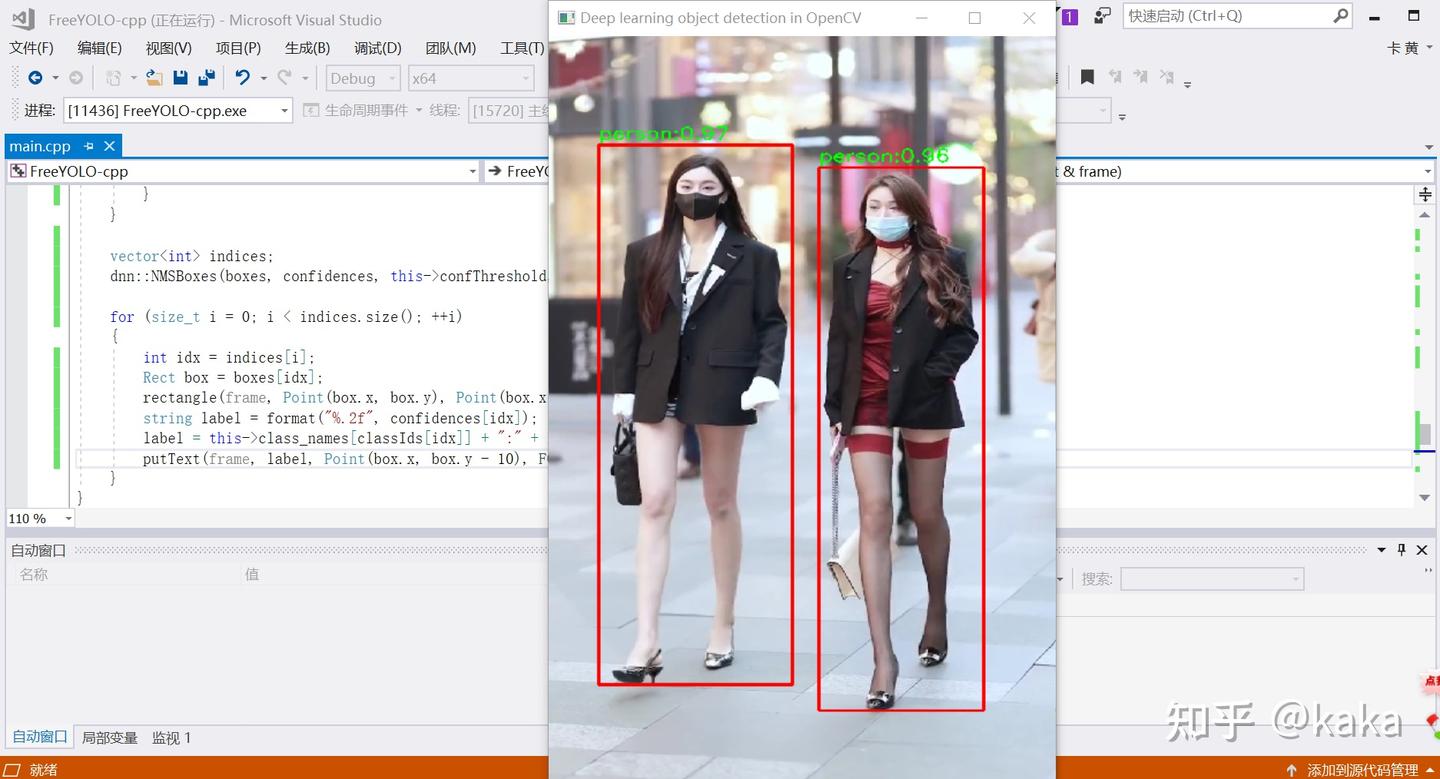Toggle auto-hide pin of the 自动窗口 panel
The width and height of the screenshot is (1440, 779).
point(1402,550)
